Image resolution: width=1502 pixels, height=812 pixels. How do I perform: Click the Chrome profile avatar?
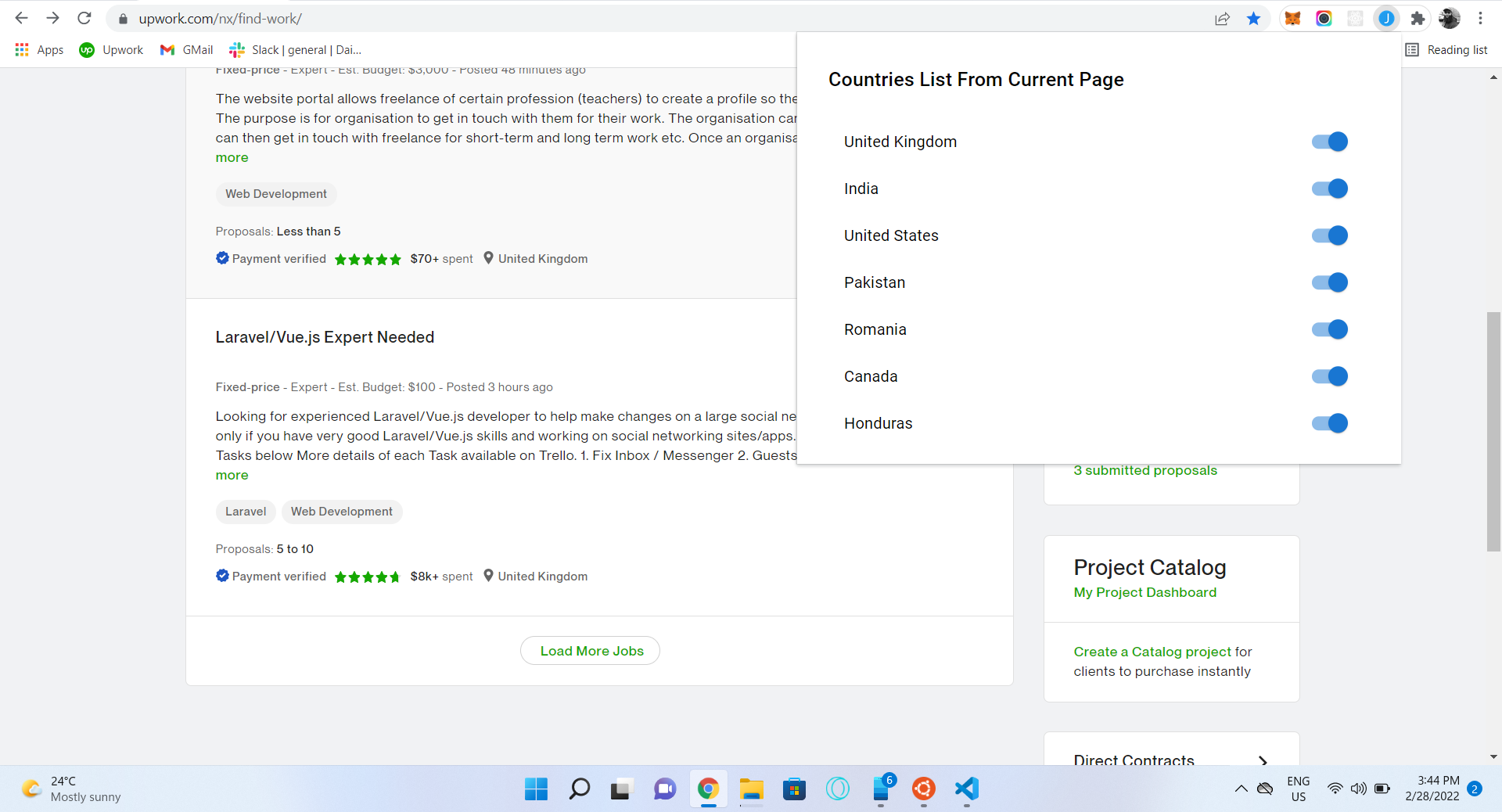(x=1449, y=18)
